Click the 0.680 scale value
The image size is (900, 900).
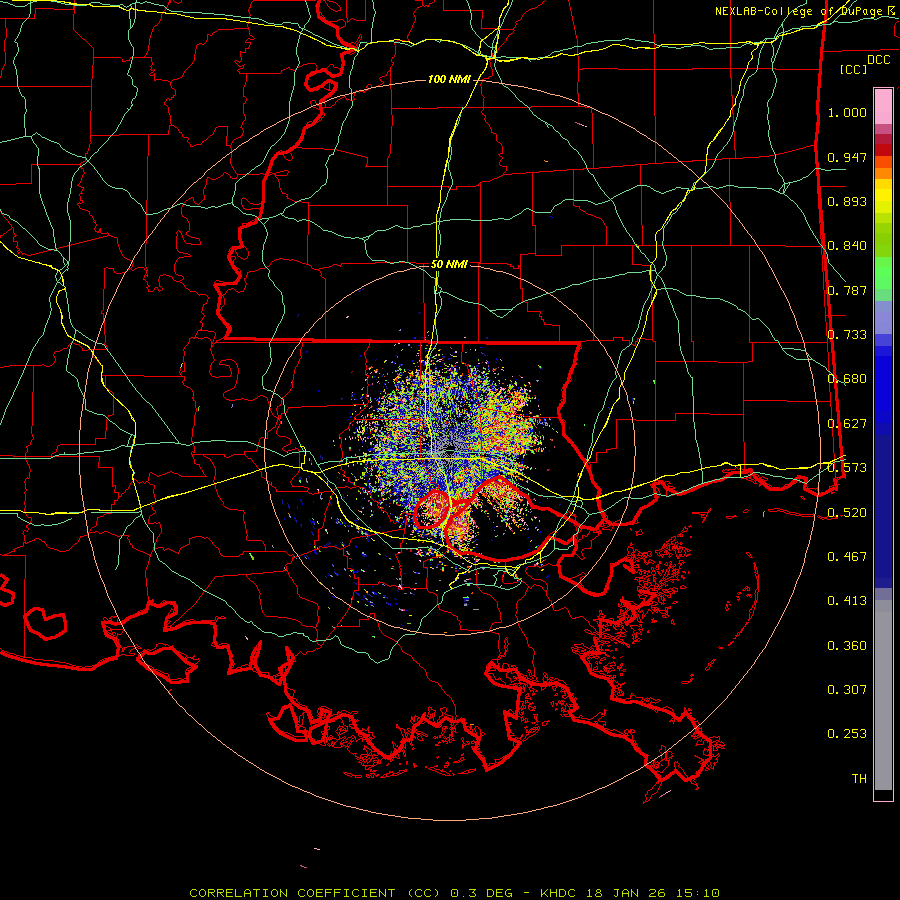(x=847, y=379)
